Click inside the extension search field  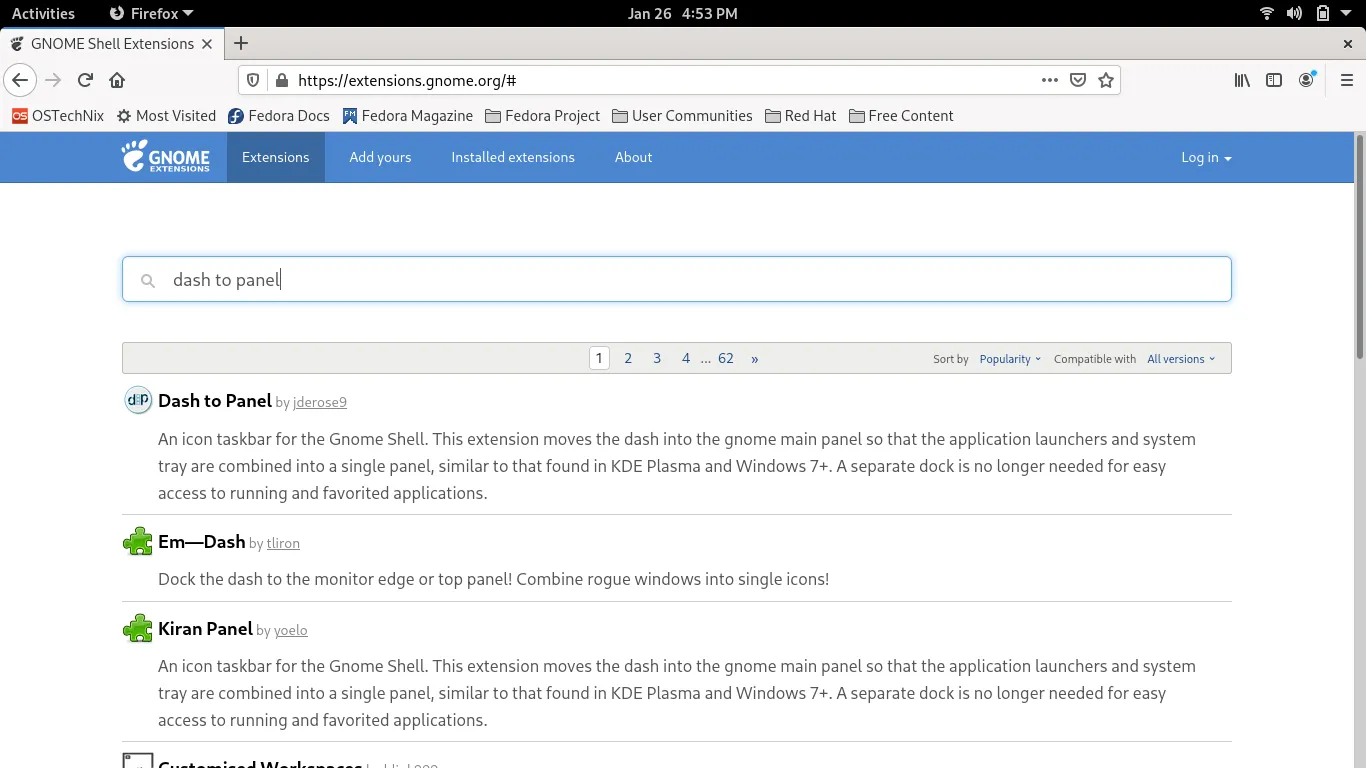pyautogui.click(x=676, y=279)
